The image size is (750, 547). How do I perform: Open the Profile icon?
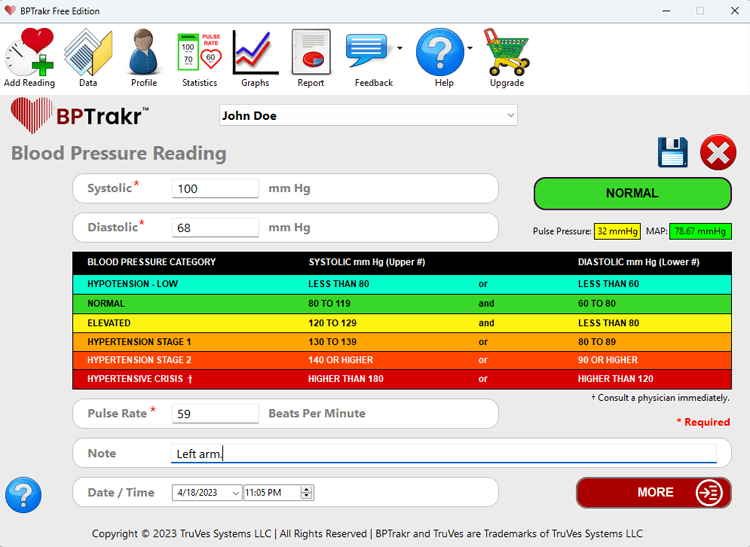(x=144, y=55)
